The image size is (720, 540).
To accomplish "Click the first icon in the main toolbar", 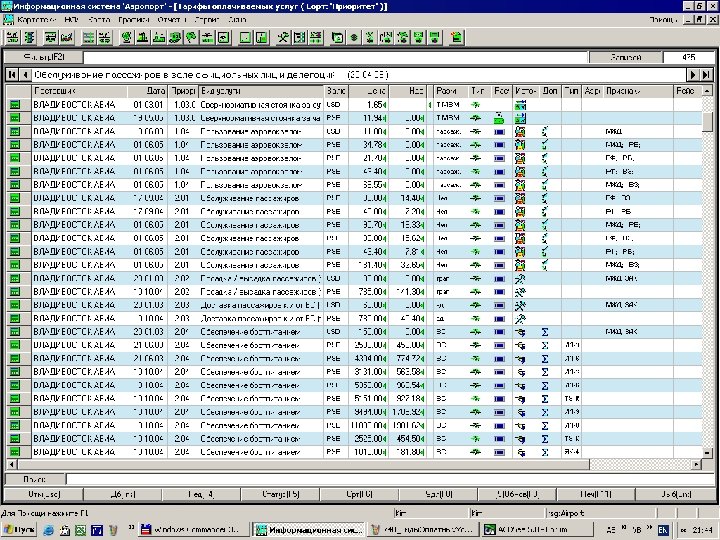I will pyautogui.click(x=14, y=38).
